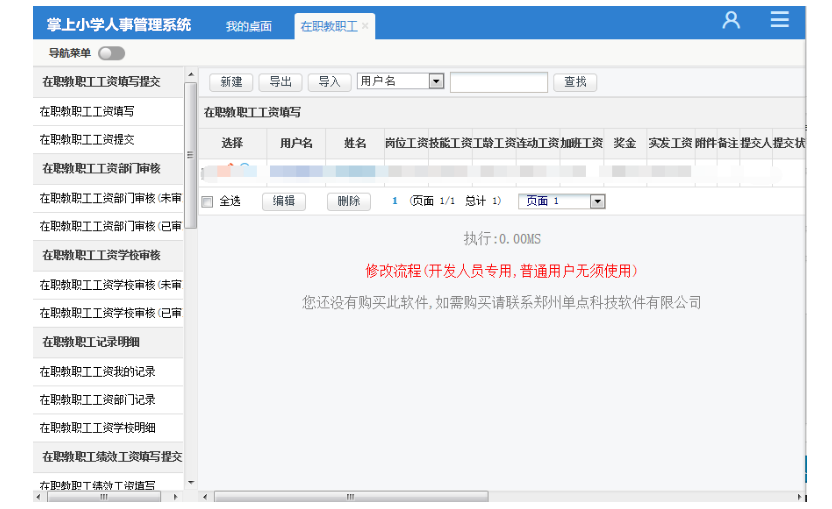Viewport: 832px width, 509px height.
Task: Click sidebar horizontal scroll left arrow
Action: 38,497
